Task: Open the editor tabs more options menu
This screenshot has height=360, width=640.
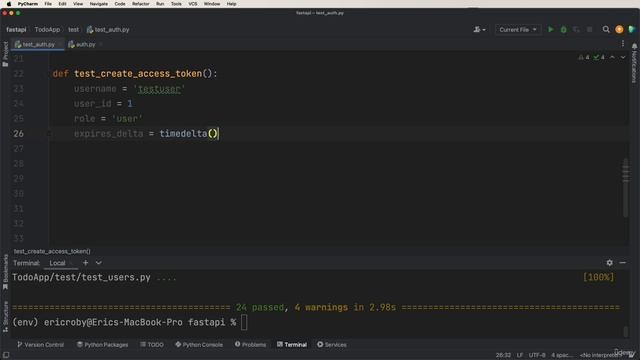Action: tap(622, 44)
